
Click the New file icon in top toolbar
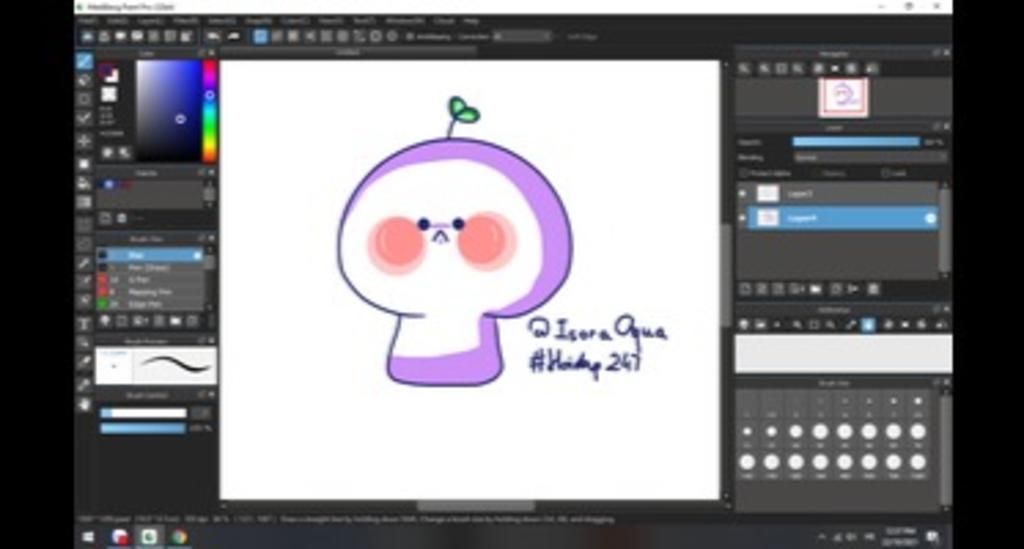(x=87, y=37)
